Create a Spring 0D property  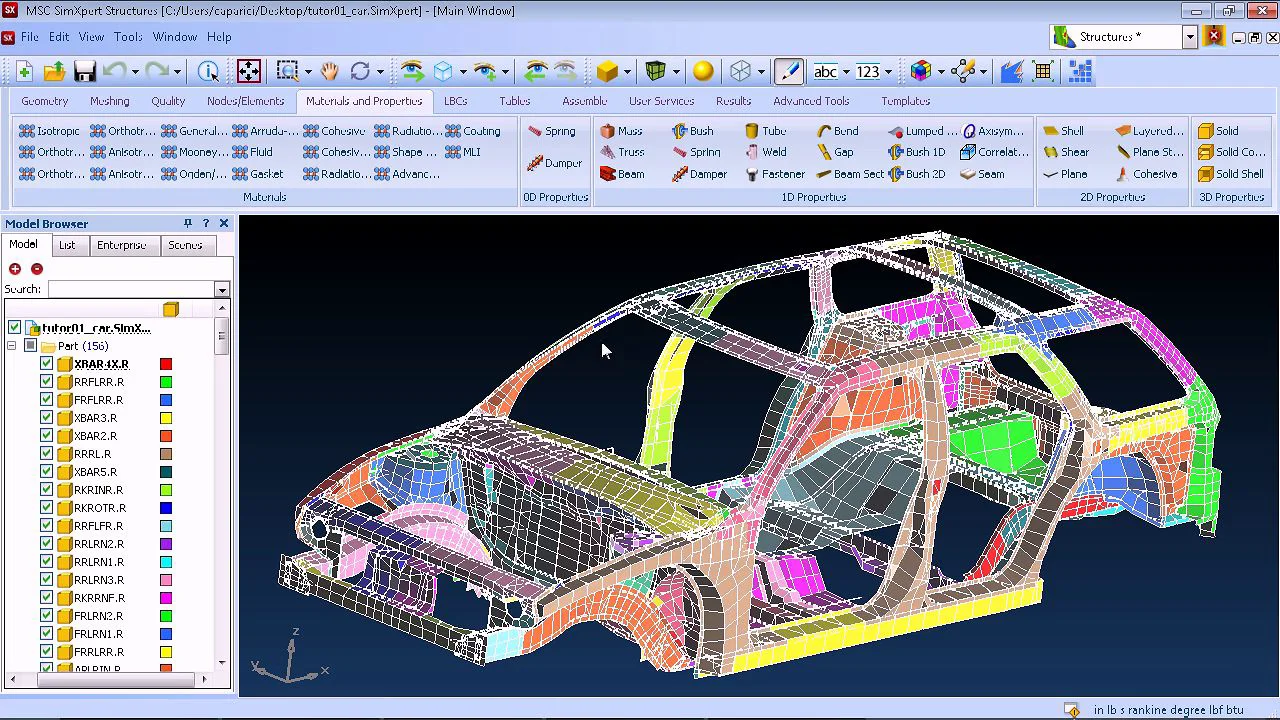tap(552, 131)
